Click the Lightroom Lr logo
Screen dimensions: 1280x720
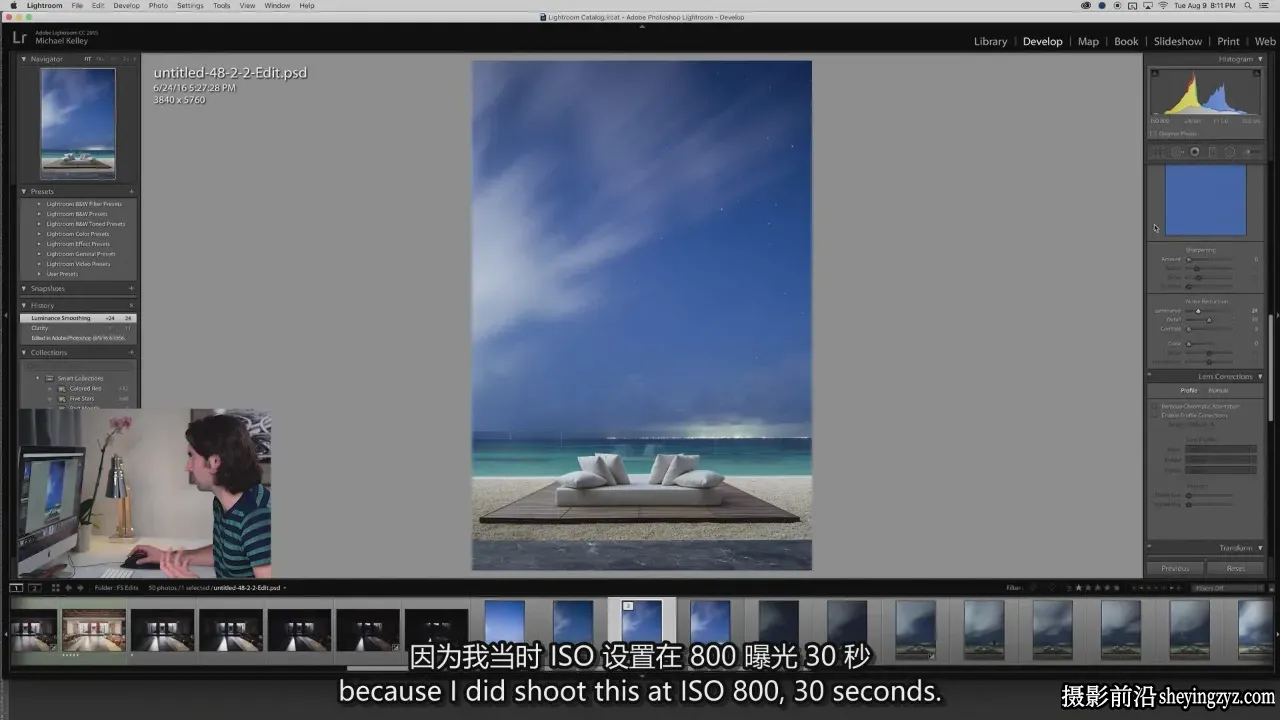19,38
